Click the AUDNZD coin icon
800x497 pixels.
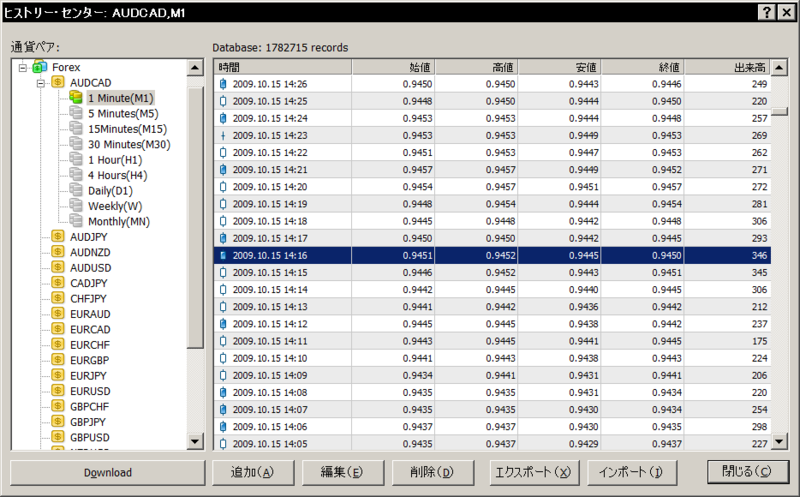[x=58, y=252]
